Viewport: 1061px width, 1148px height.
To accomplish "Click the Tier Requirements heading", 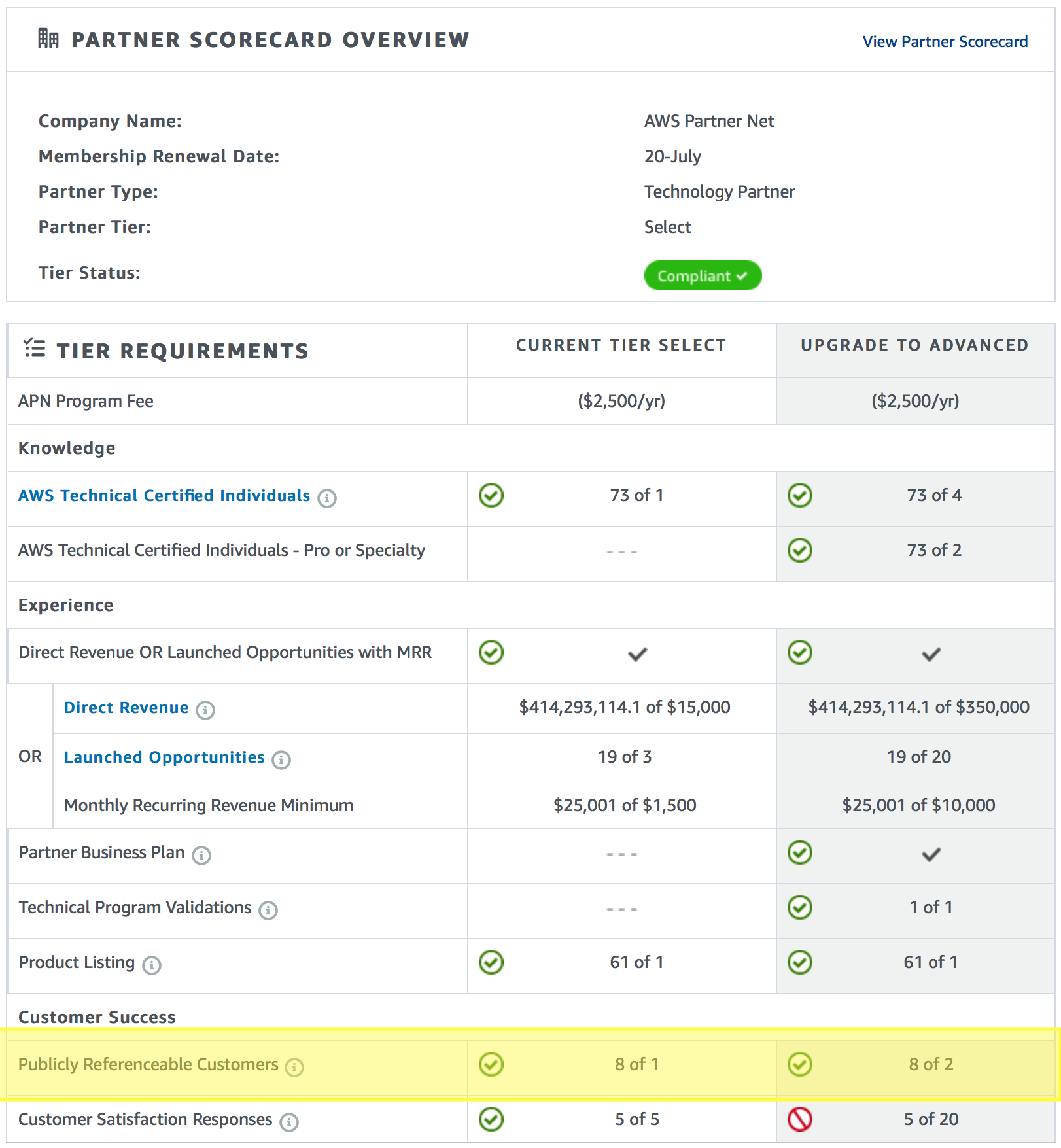I will 183,351.
